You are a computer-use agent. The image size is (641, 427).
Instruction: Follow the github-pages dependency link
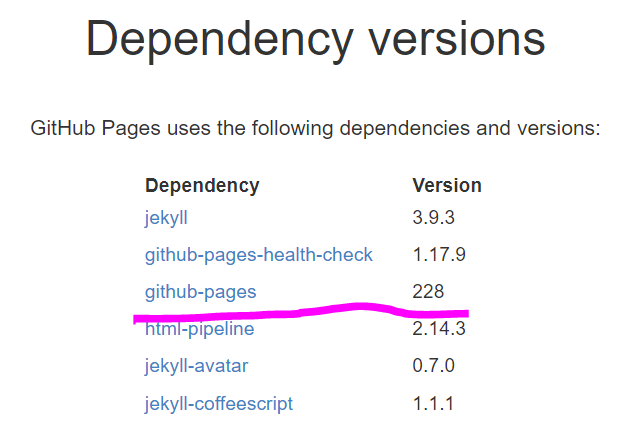pos(200,292)
